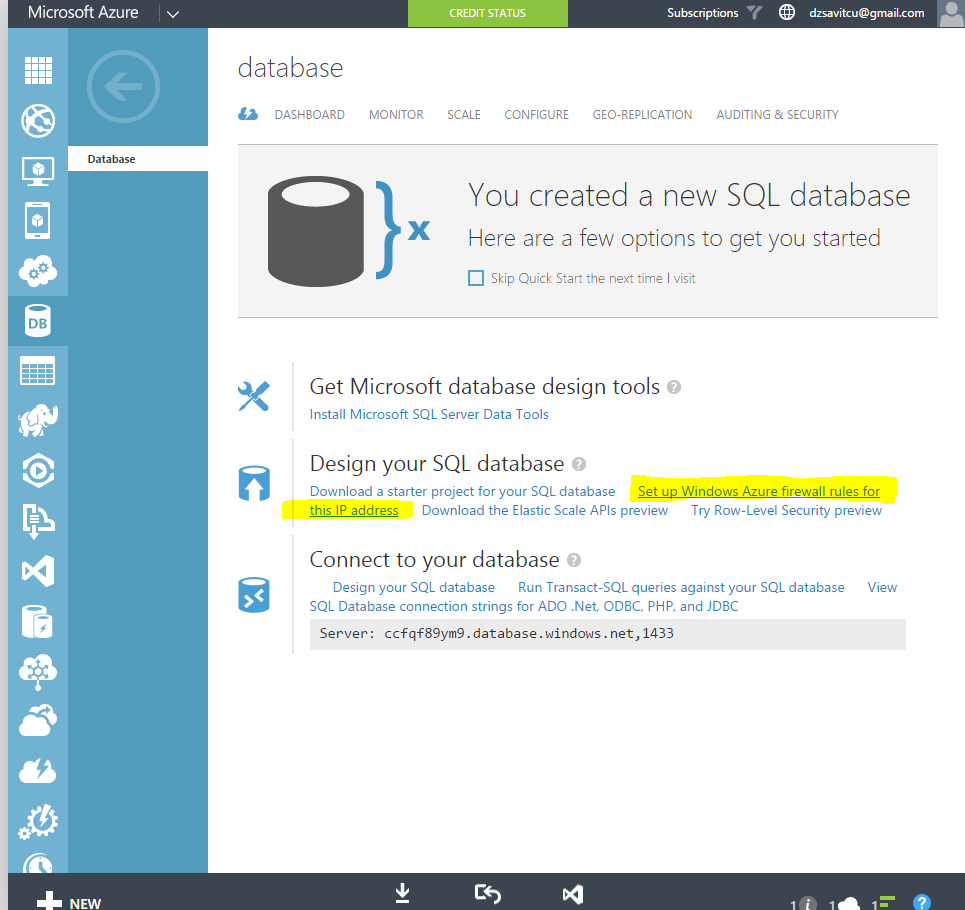
Task: Switch to the AUDITING & SECURITY tab
Action: [x=777, y=114]
